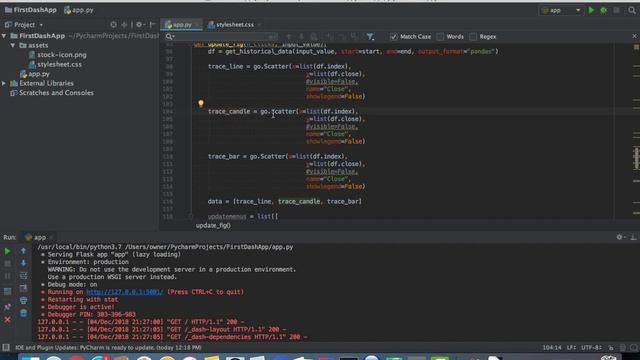Stop the process in Run panel
The width and height of the screenshot is (640, 360).
coord(7,264)
